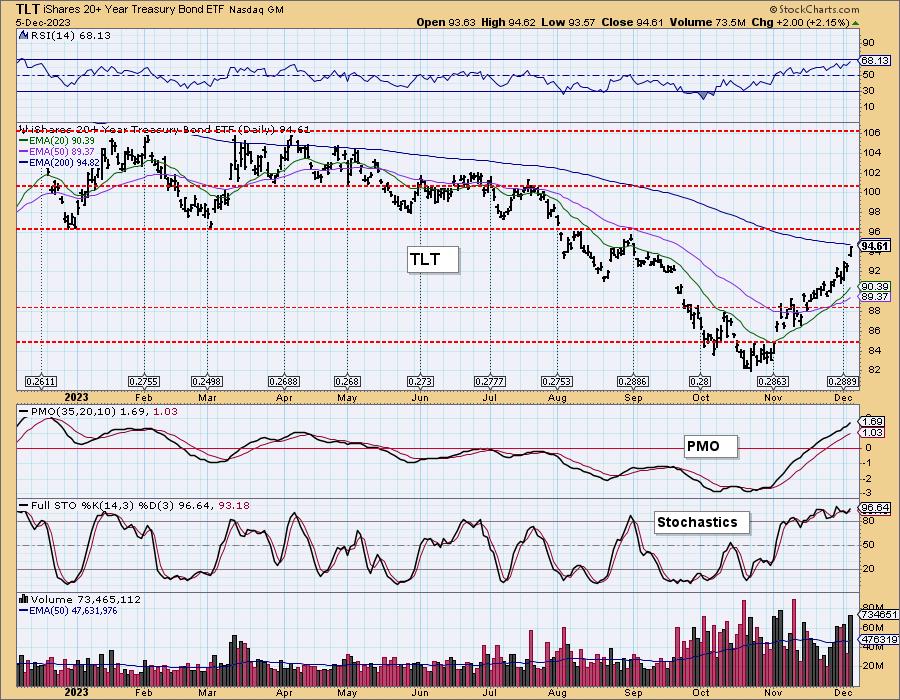Click the 2023 year label below the volume panel

[76, 692]
